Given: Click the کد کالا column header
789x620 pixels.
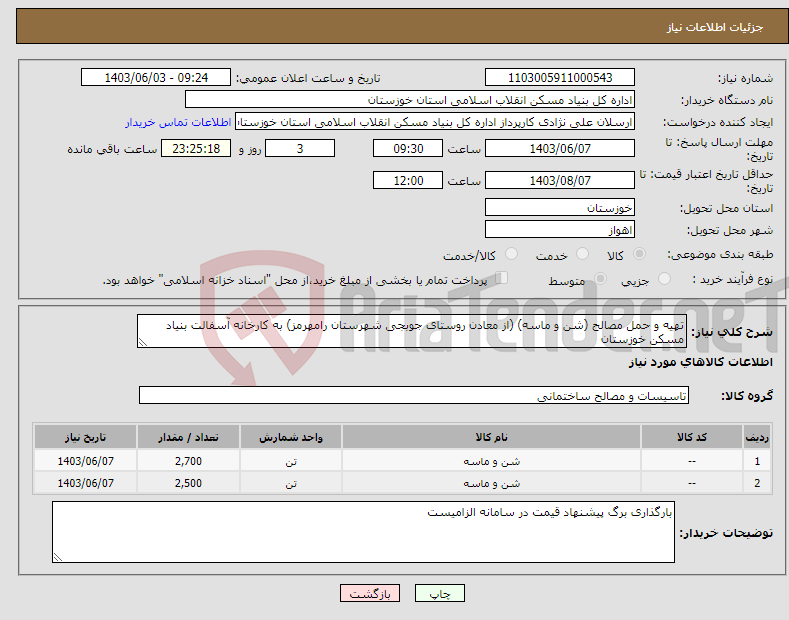Looking at the screenshot, I should [x=692, y=437].
